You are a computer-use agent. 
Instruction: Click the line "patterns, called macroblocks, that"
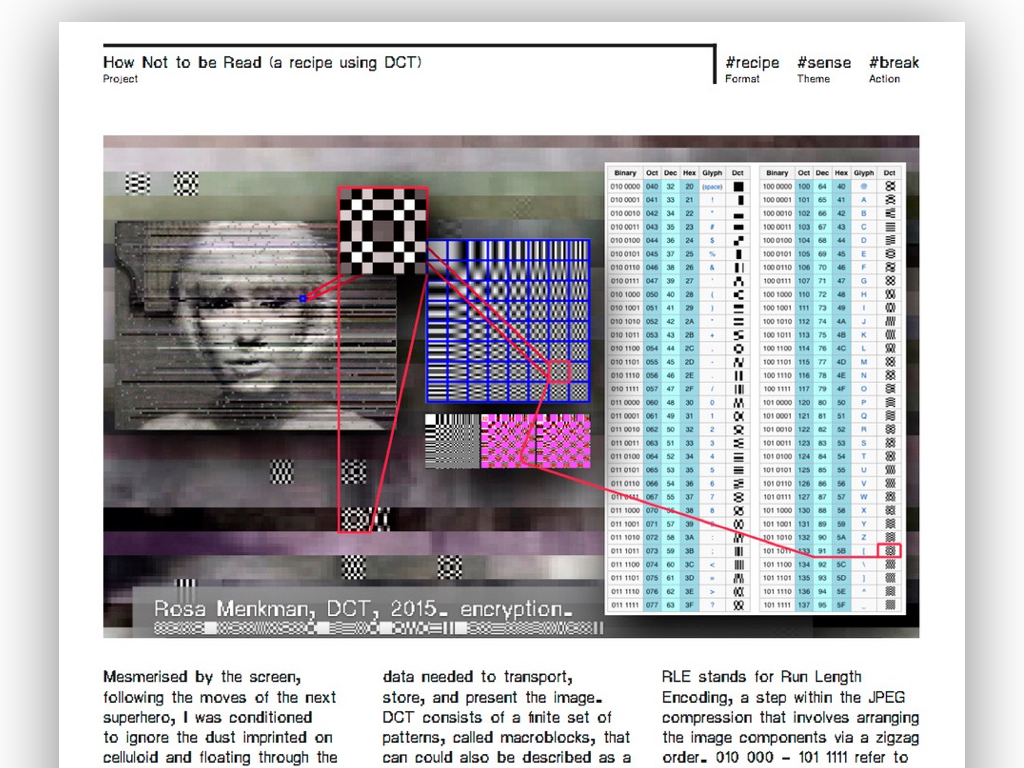[x=506, y=737]
